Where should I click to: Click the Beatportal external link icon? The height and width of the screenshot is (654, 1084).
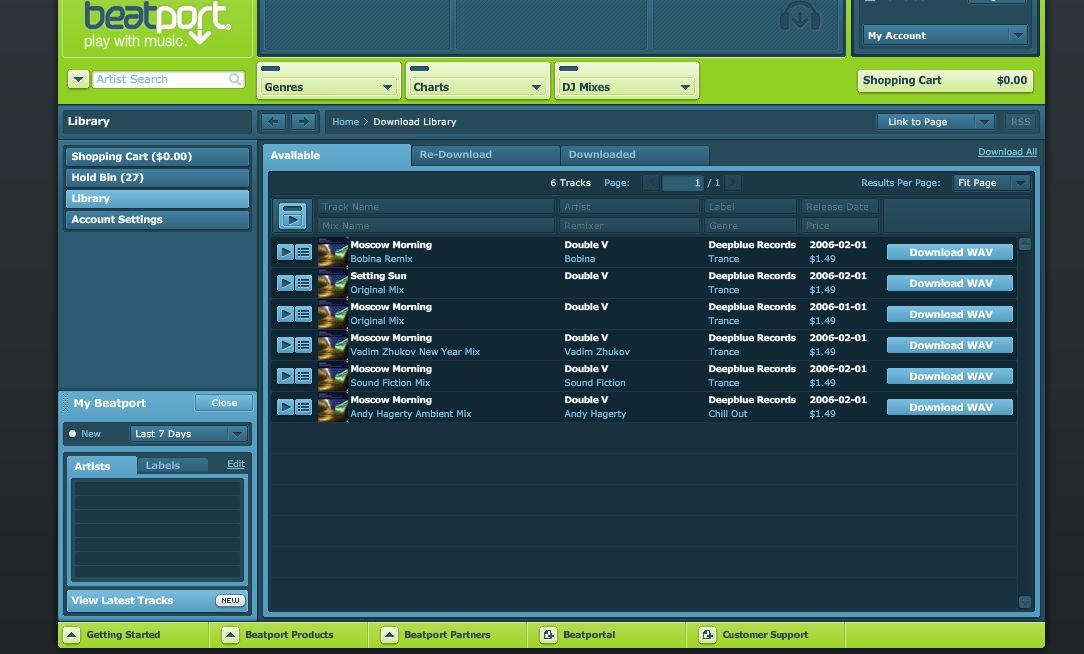tap(548, 635)
